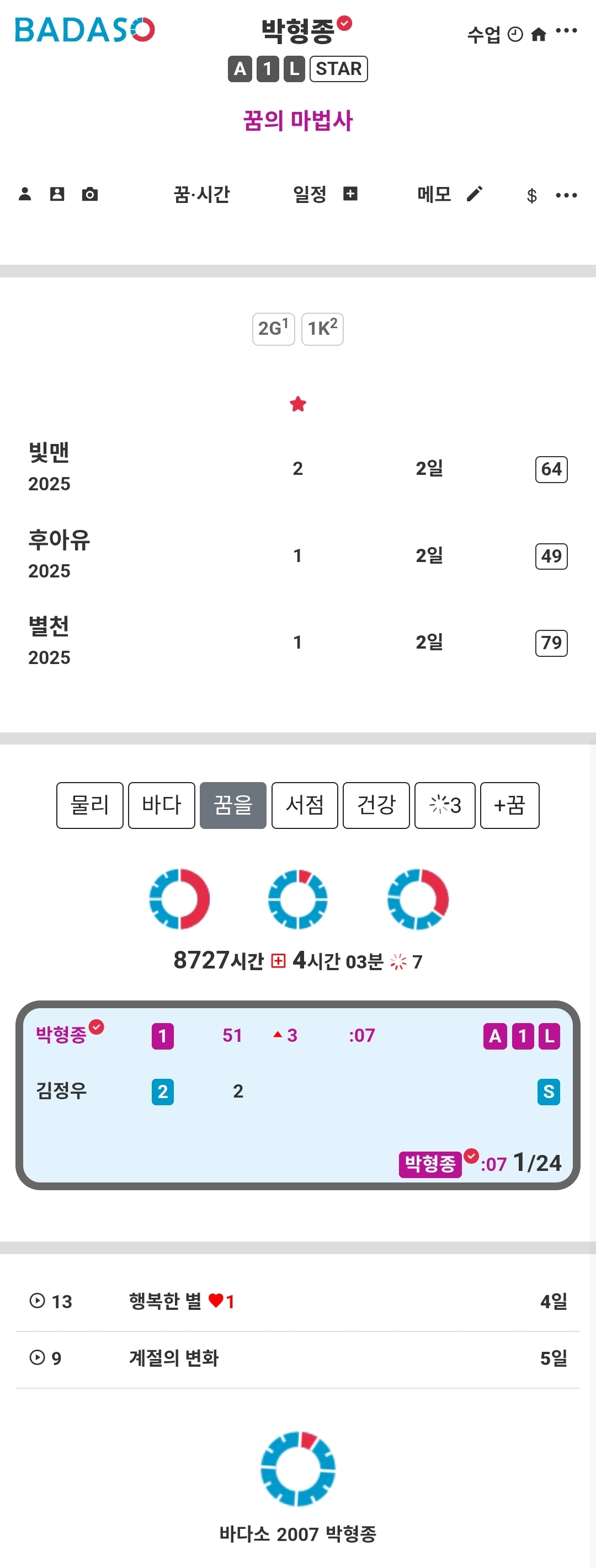Play the 행복한 별 entry
The height and width of the screenshot is (1568, 596).
(x=37, y=1301)
